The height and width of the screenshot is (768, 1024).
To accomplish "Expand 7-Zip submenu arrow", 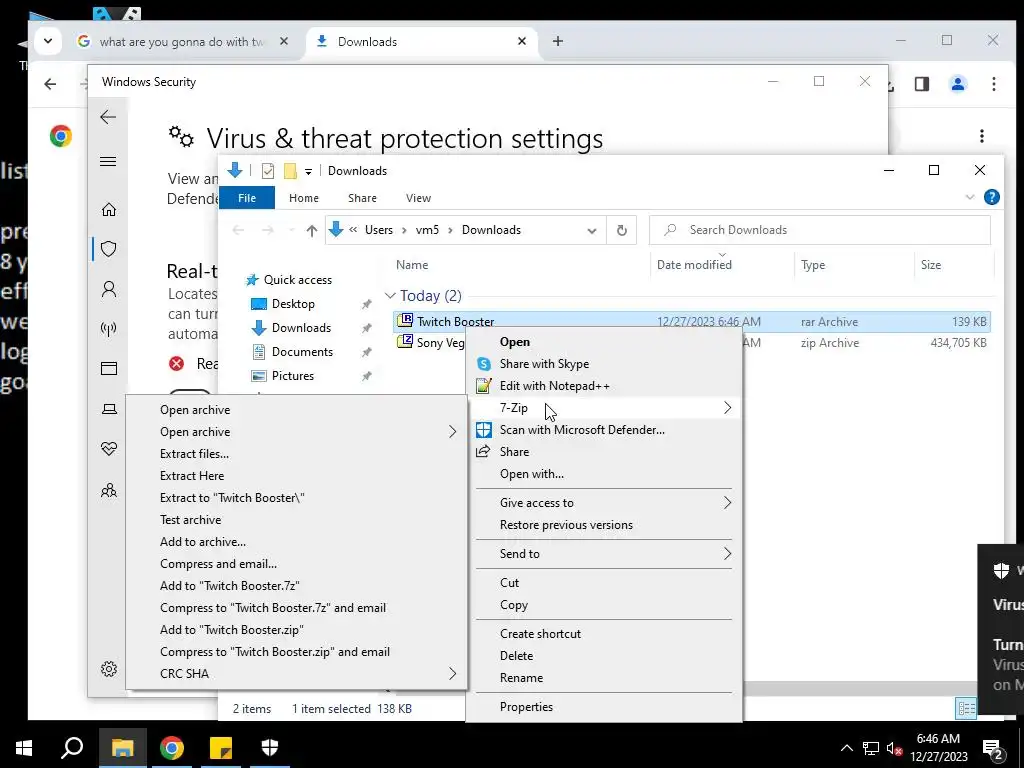I will [727, 408].
